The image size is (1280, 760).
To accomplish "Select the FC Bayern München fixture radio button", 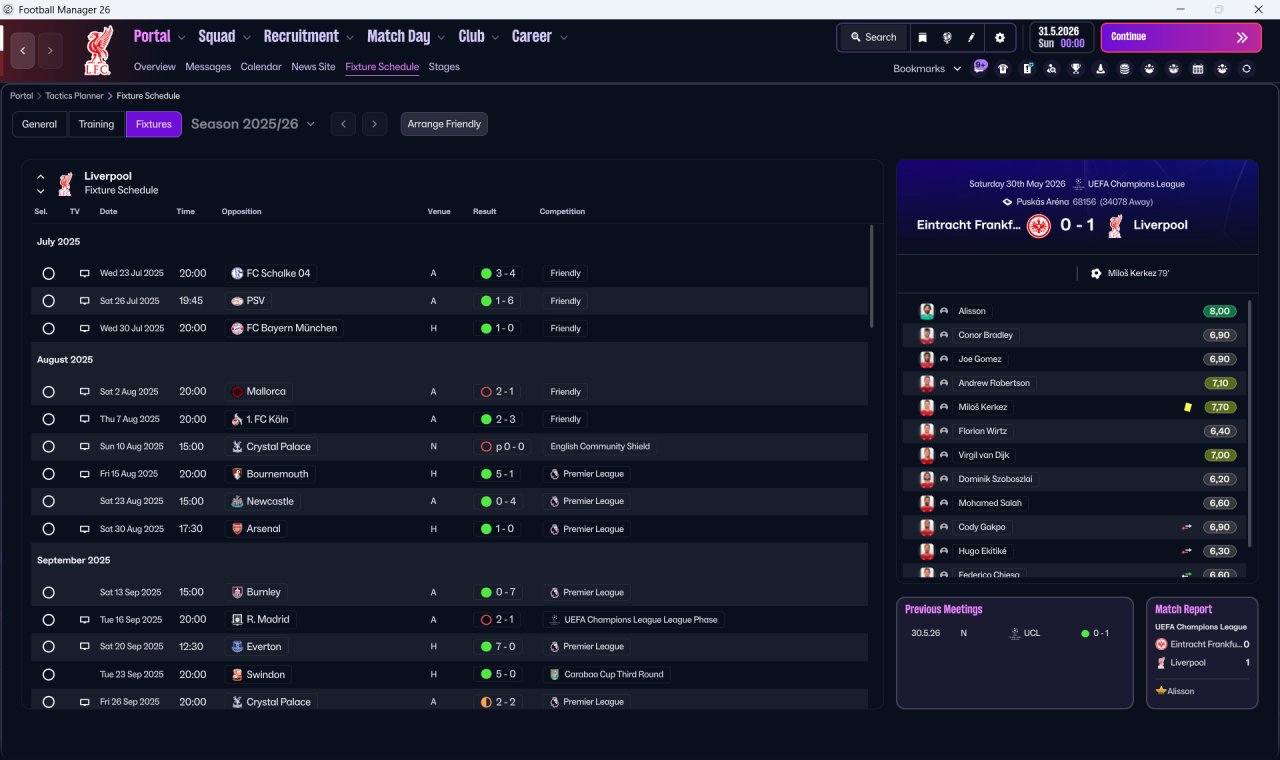I will coord(48,328).
